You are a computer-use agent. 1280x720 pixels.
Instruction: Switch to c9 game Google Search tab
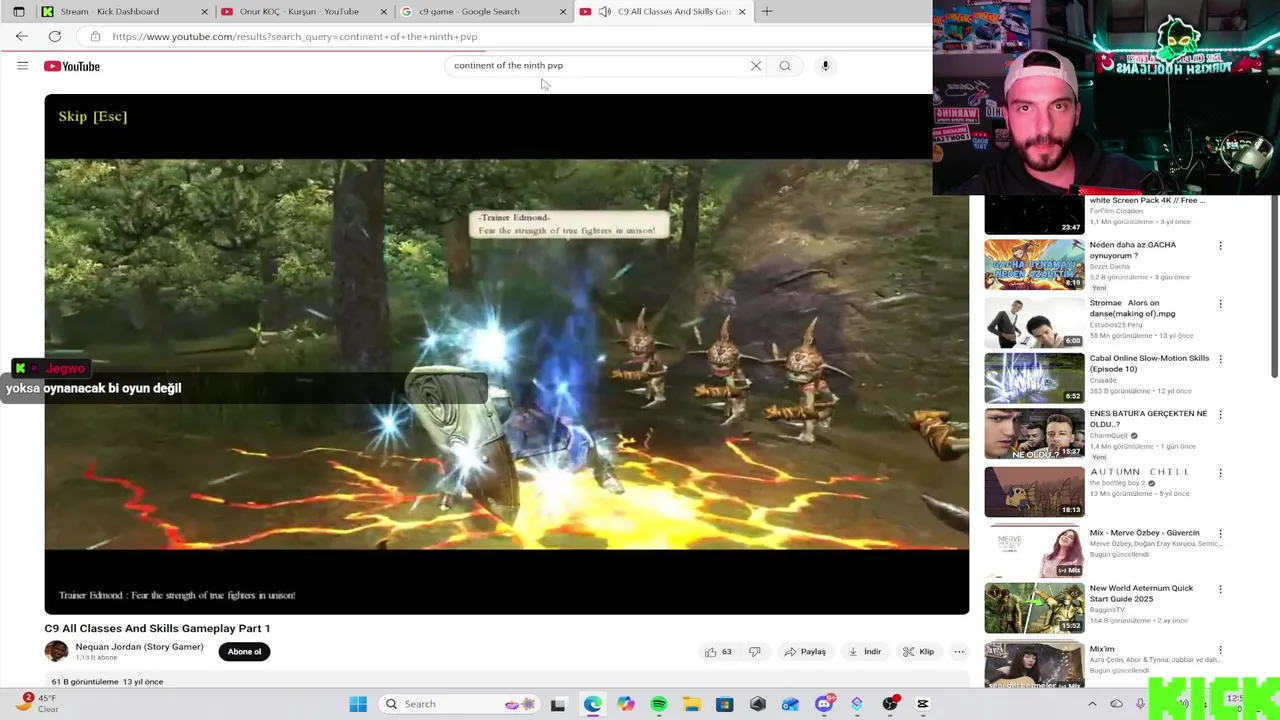[483, 12]
